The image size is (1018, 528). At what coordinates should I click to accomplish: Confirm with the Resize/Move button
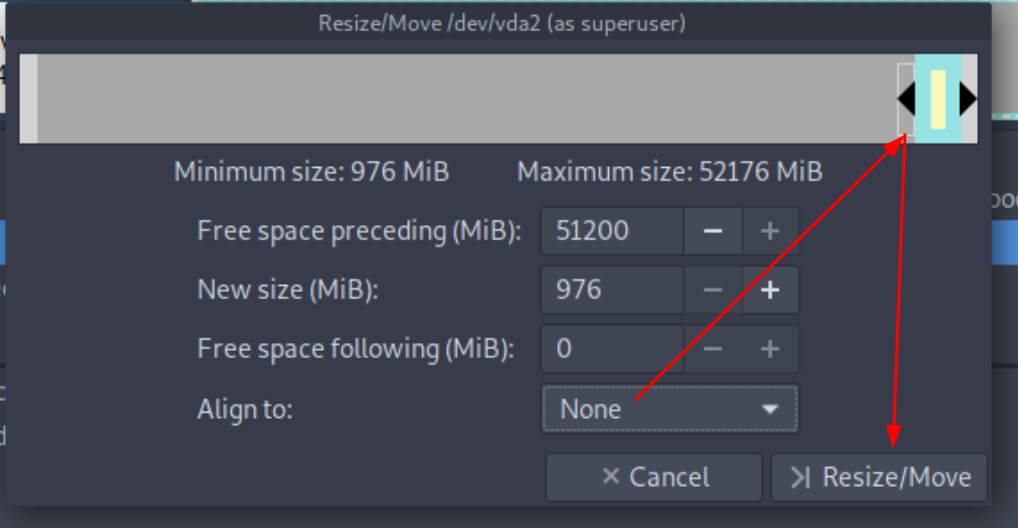point(879,477)
